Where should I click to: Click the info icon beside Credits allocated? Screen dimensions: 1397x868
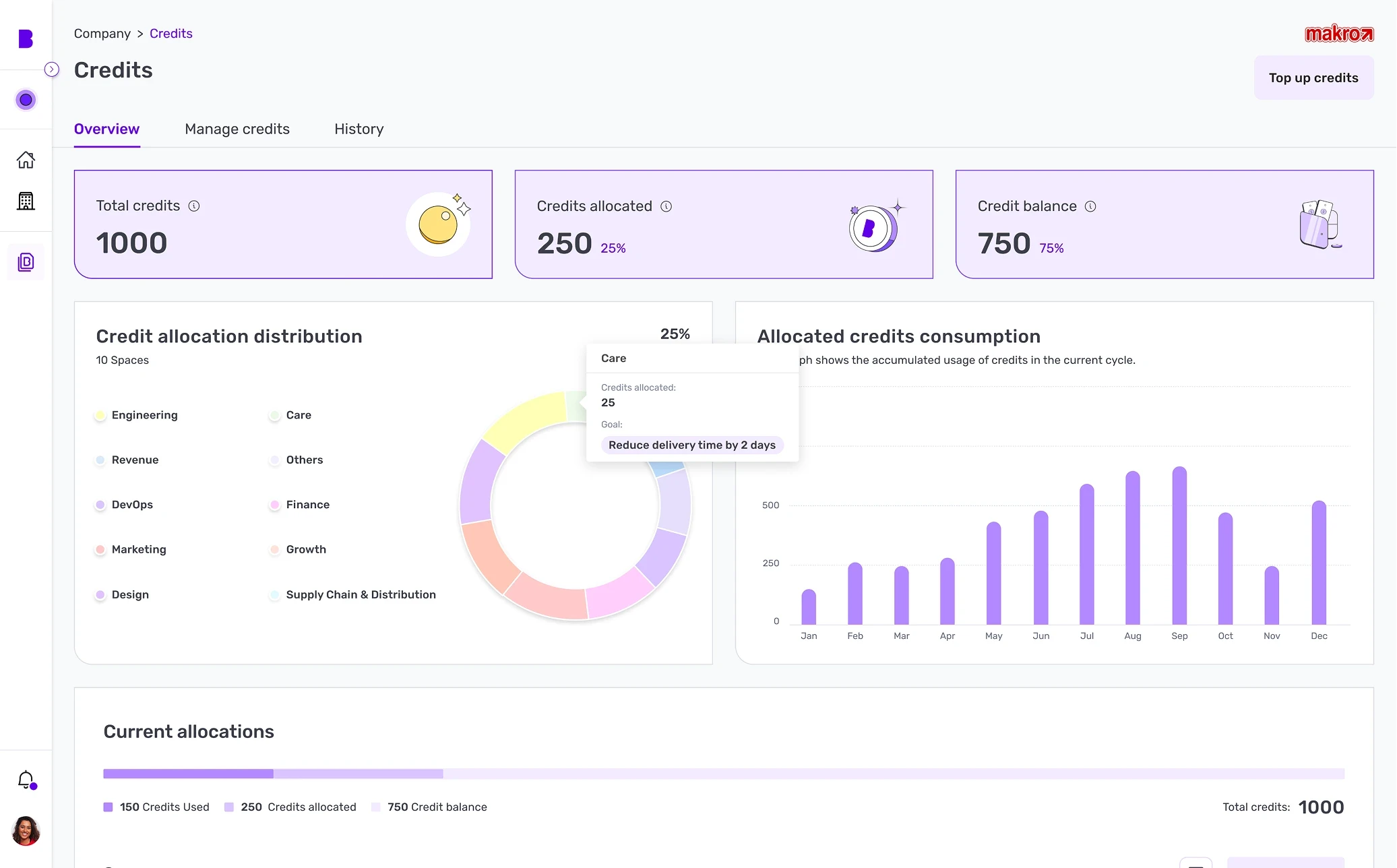pos(666,206)
